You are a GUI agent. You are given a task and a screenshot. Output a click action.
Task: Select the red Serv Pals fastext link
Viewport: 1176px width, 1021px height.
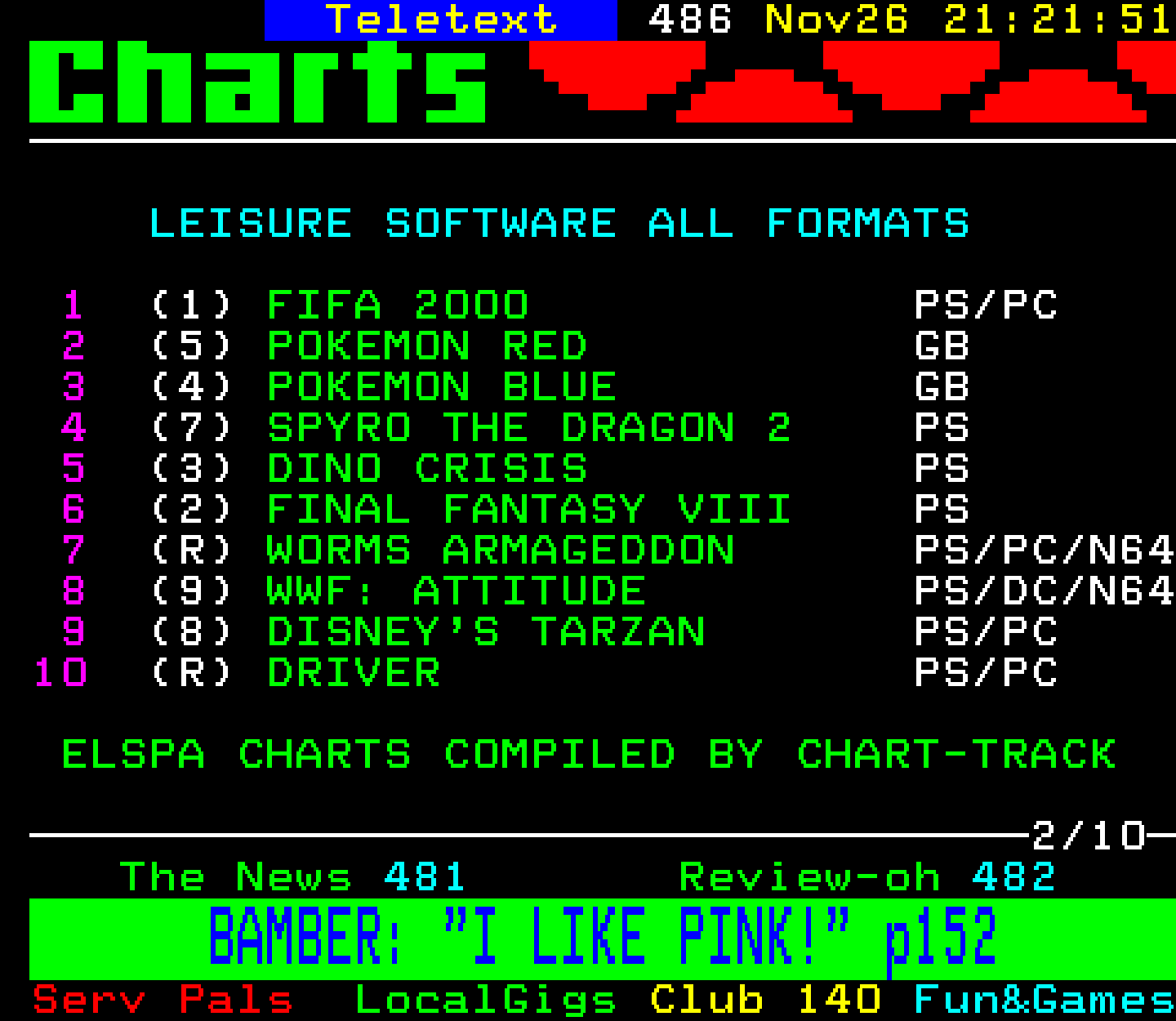[x=163, y=1000]
